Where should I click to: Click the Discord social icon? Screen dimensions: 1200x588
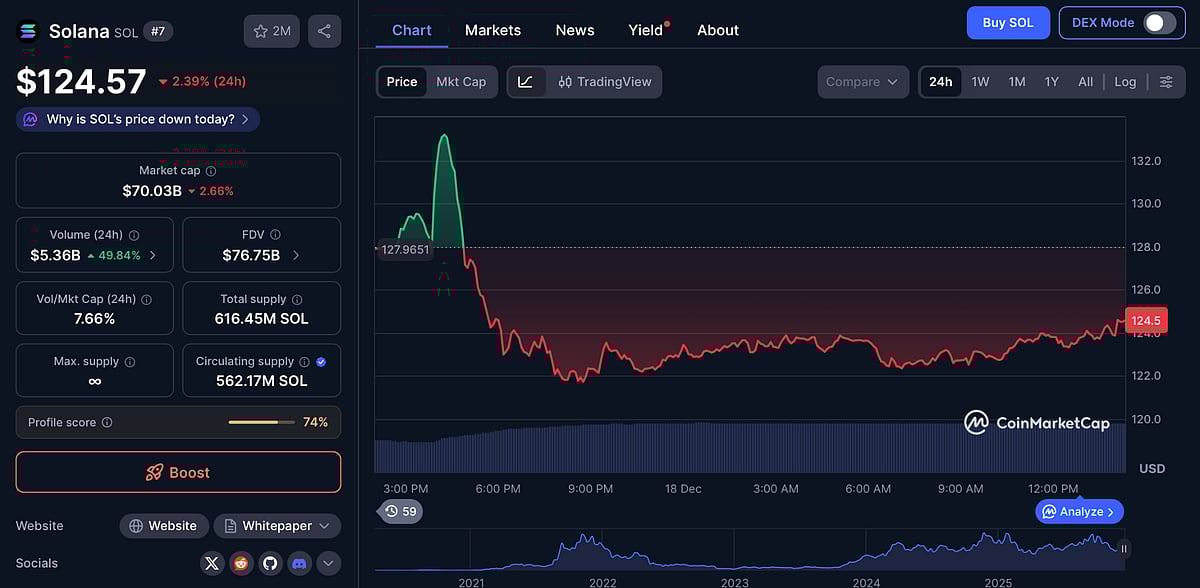299,563
